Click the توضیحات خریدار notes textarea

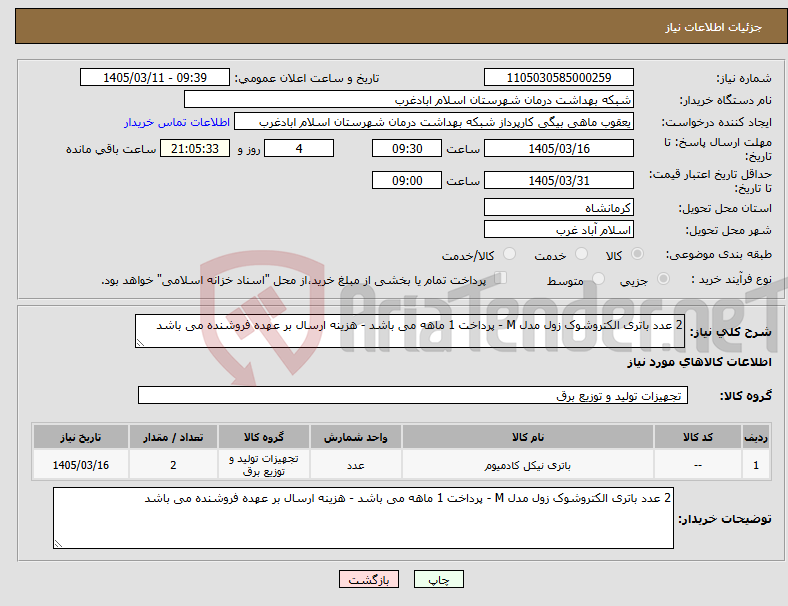[x=363, y=518]
